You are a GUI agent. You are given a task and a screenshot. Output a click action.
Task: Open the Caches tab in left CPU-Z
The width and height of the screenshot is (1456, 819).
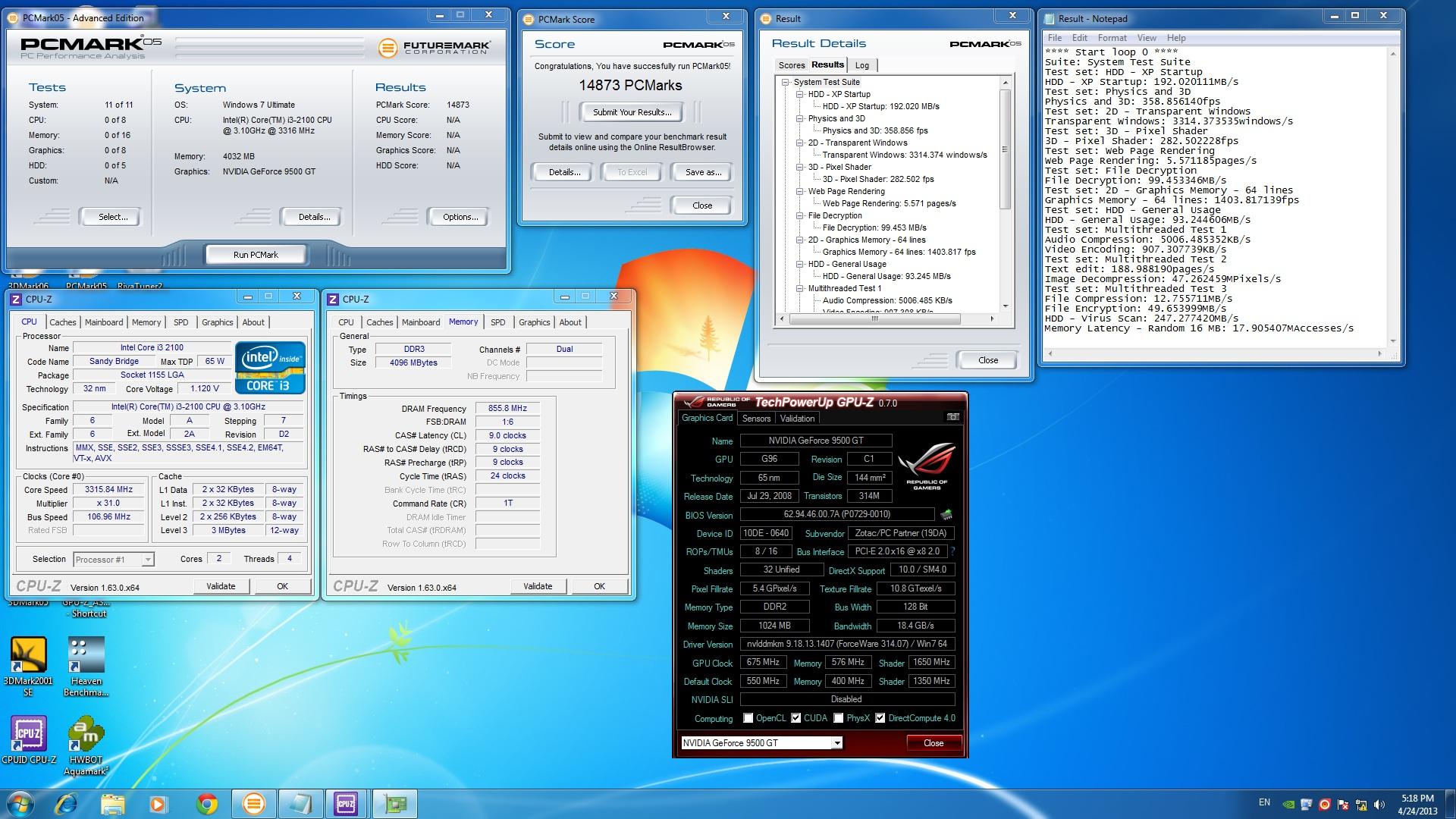pos(63,322)
